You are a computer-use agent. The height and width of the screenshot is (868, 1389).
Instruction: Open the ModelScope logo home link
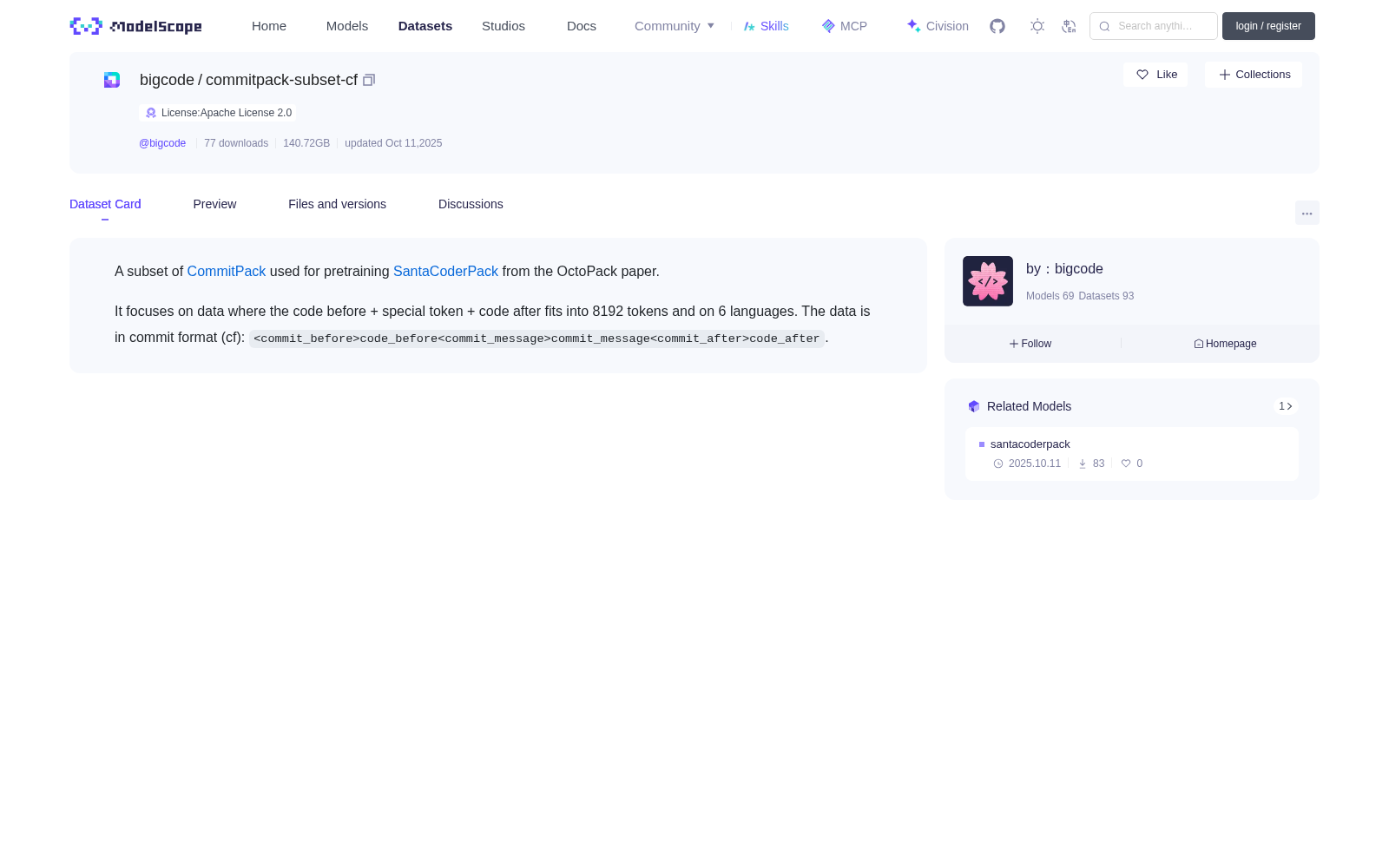(135, 26)
